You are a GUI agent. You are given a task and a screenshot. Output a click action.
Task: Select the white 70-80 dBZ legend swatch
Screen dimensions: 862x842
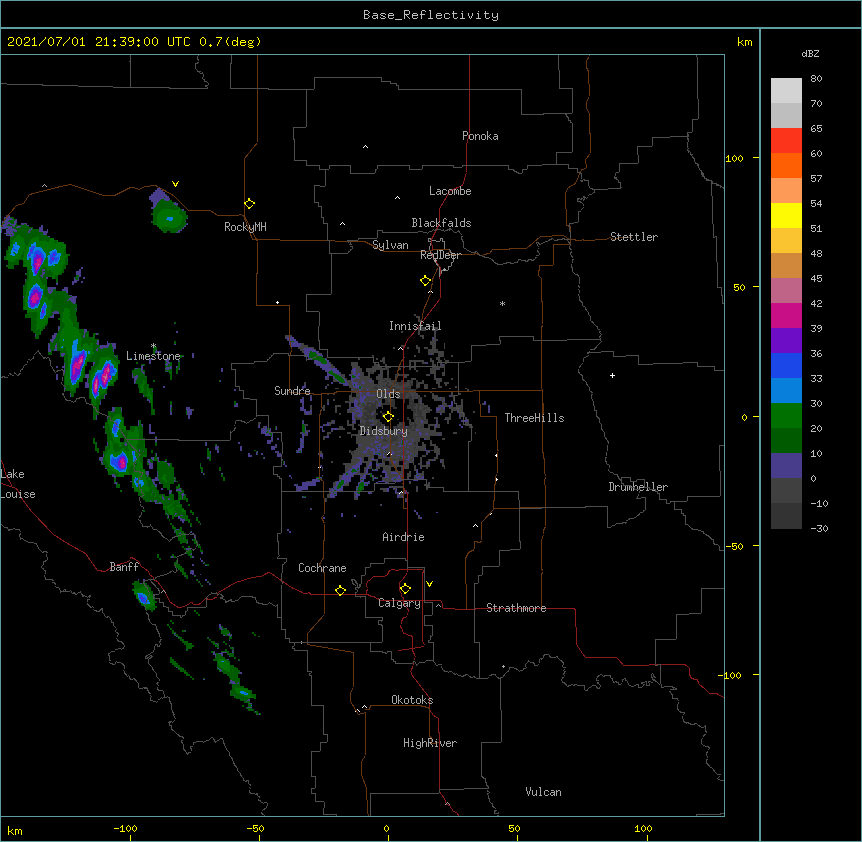(x=786, y=91)
